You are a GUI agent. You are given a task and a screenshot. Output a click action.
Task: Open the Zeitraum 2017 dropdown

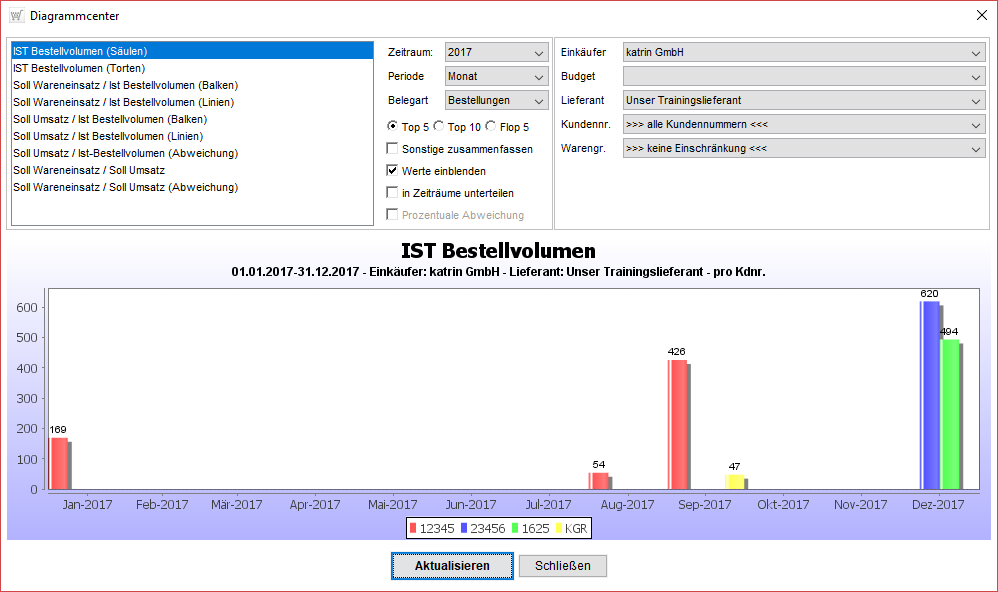coord(497,53)
